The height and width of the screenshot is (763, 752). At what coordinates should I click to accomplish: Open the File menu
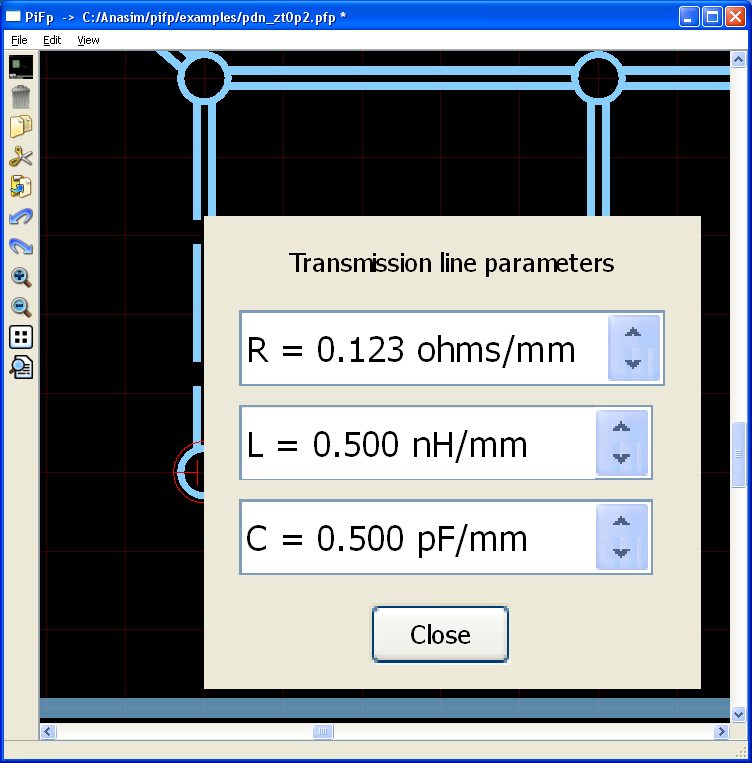pyautogui.click(x=19, y=40)
